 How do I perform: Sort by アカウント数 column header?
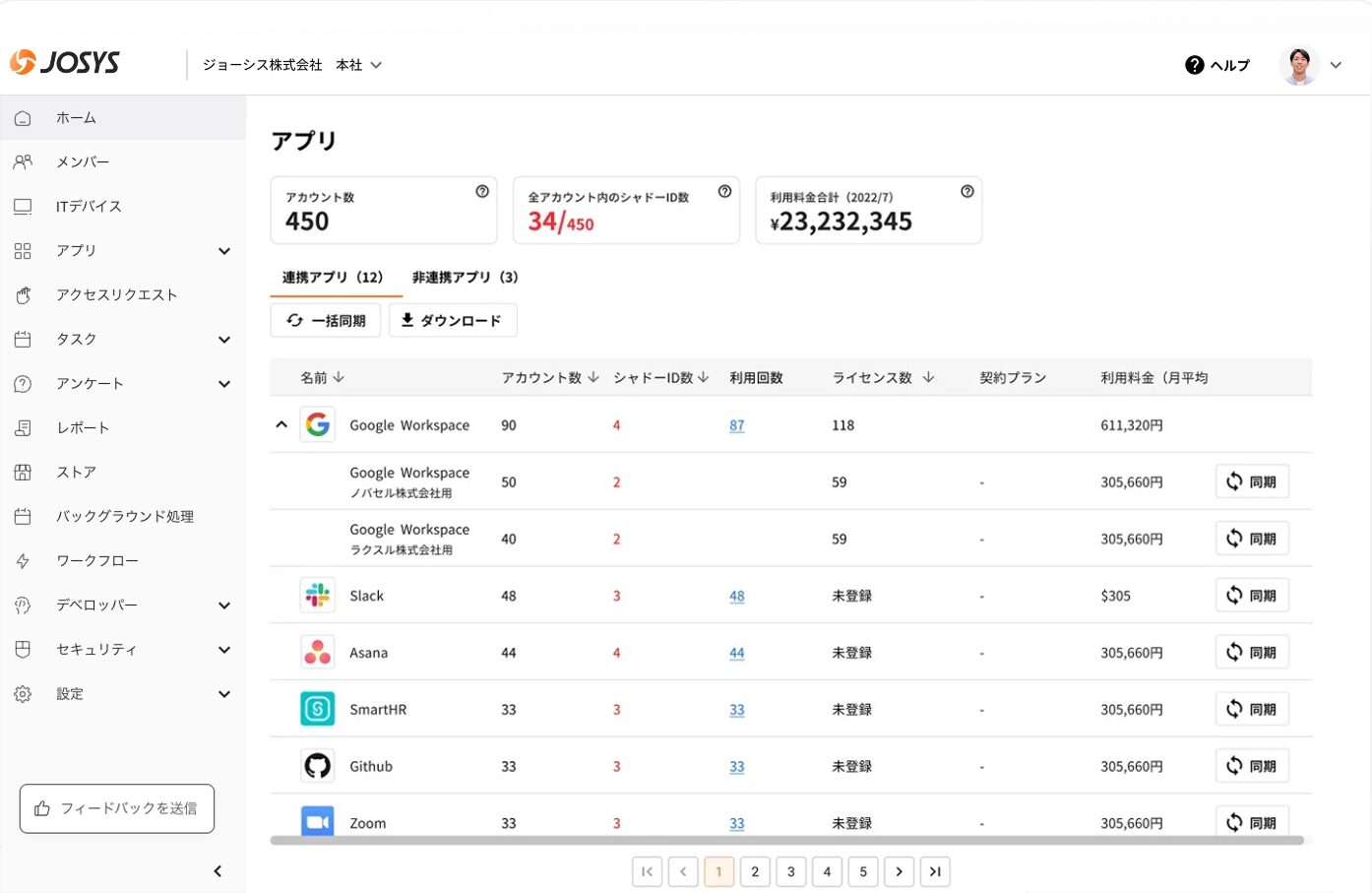550,377
